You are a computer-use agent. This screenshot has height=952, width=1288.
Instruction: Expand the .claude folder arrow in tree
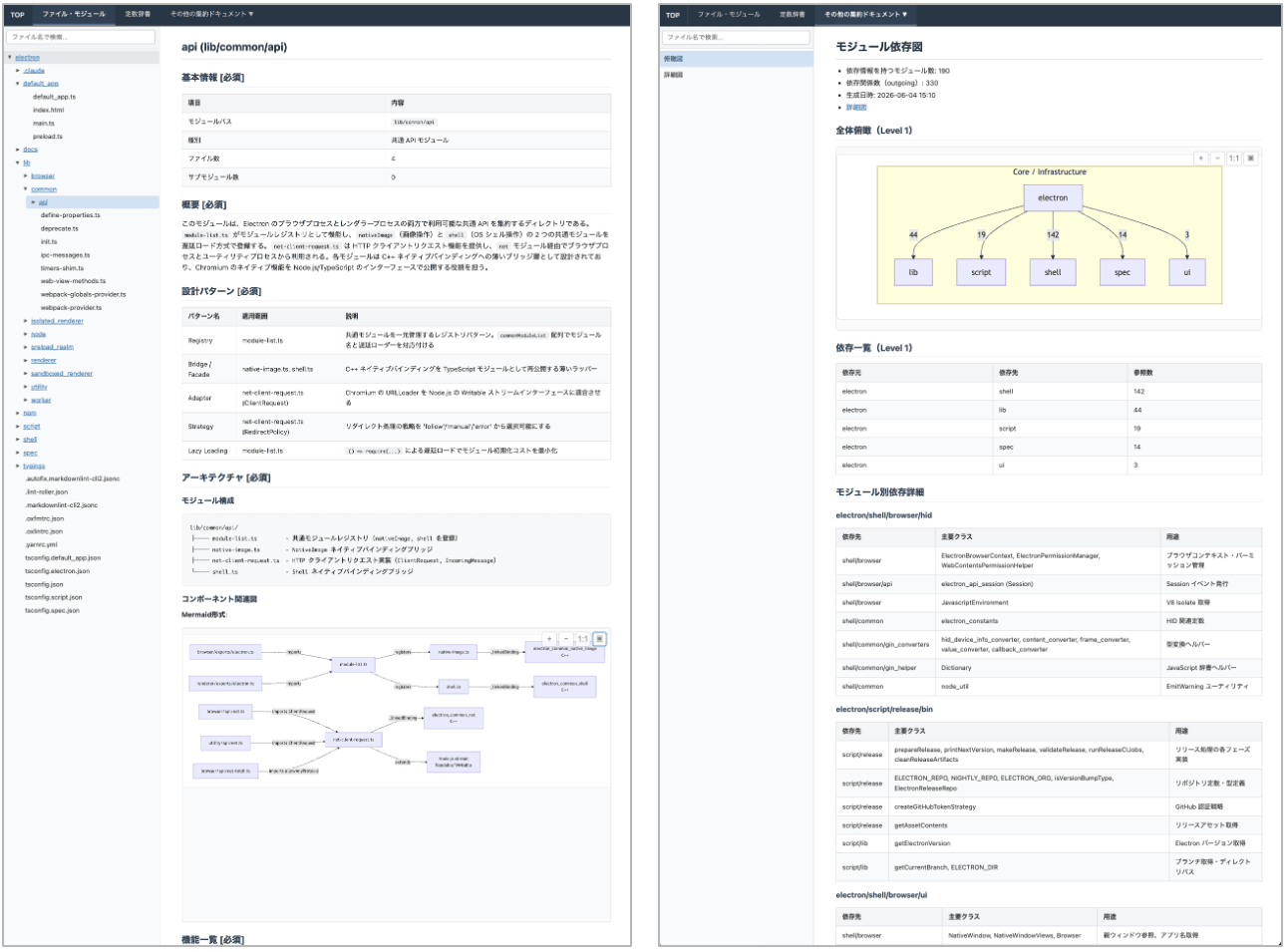[18, 71]
